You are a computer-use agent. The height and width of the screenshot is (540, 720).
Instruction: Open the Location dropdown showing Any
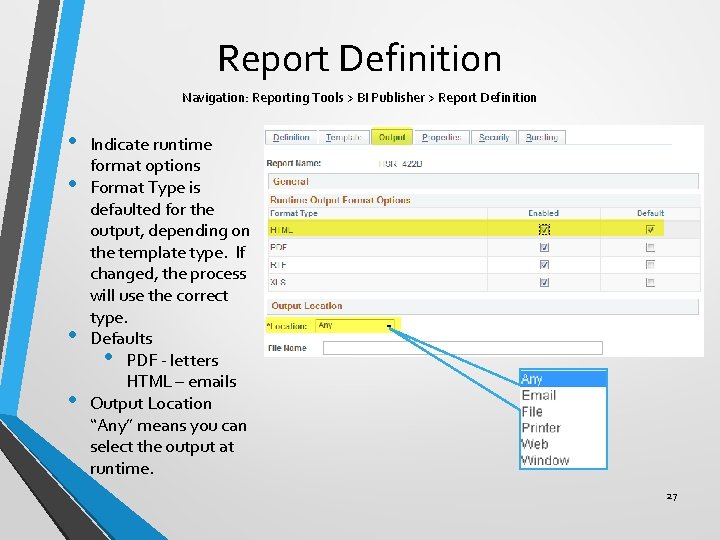tap(355, 326)
